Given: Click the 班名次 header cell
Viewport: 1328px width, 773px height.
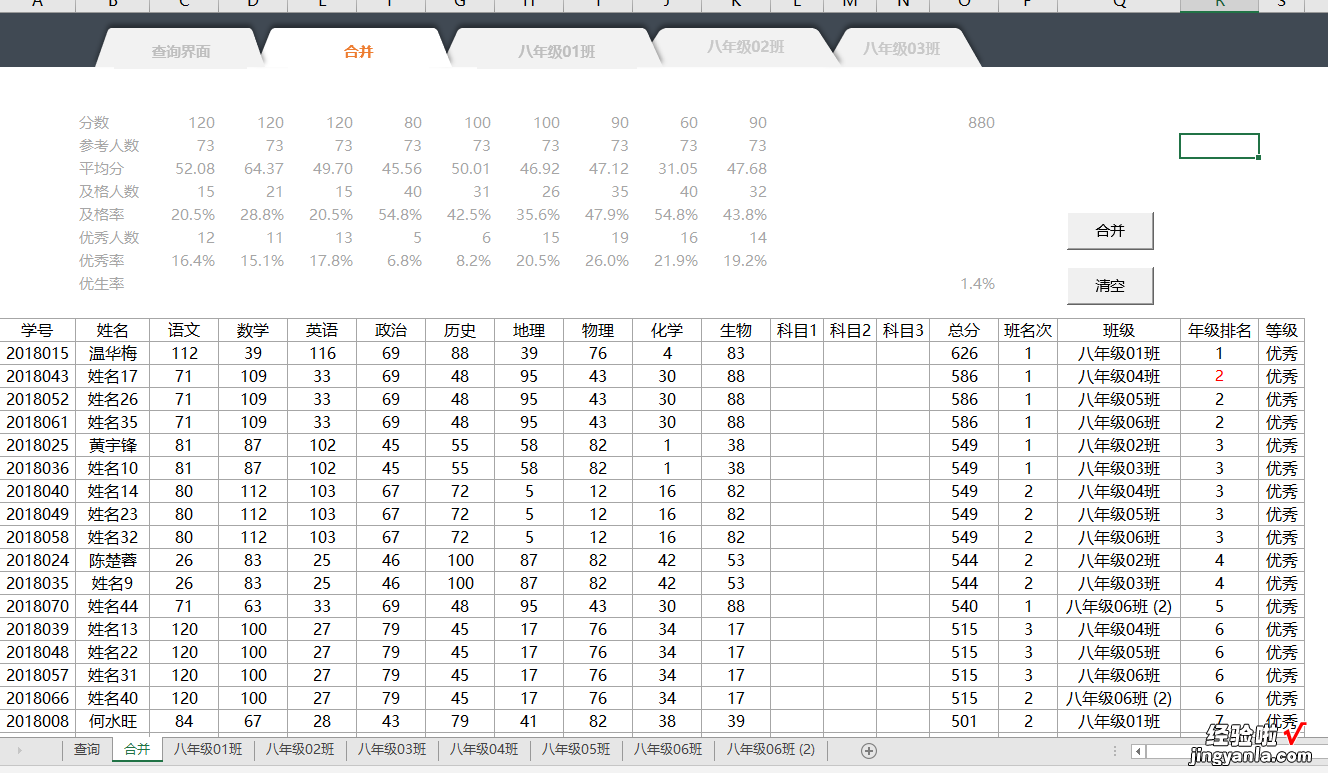Looking at the screenshot, I should pyautogui.click(x=1028, y=330).
